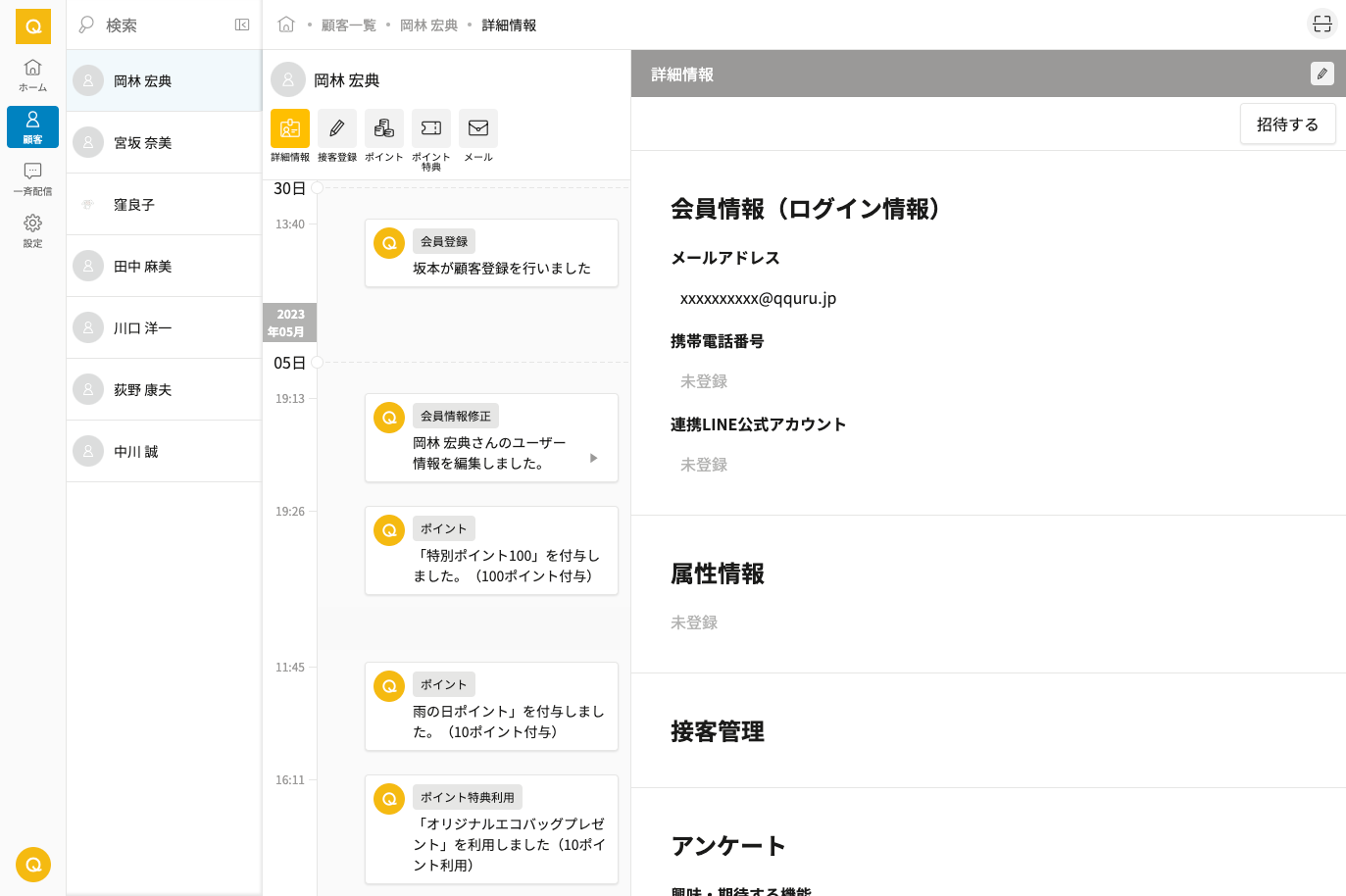This screenshot has height=896, width=1346.
Task: Open the 会員登録 timeline card
Action: pos(491,254)
